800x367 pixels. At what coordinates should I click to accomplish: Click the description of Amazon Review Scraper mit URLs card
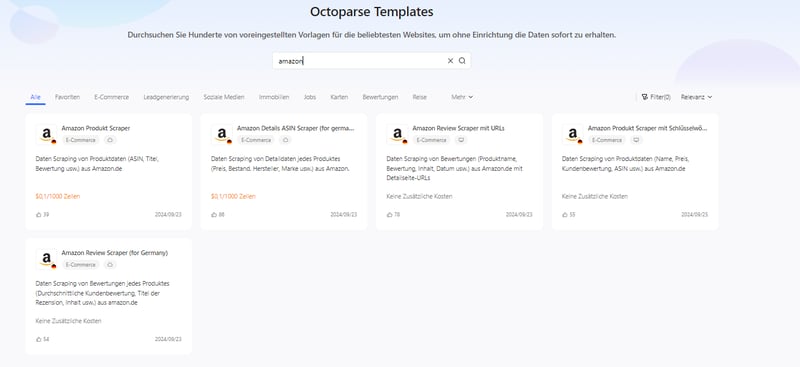pyautogui.click(x=455, y=168)
